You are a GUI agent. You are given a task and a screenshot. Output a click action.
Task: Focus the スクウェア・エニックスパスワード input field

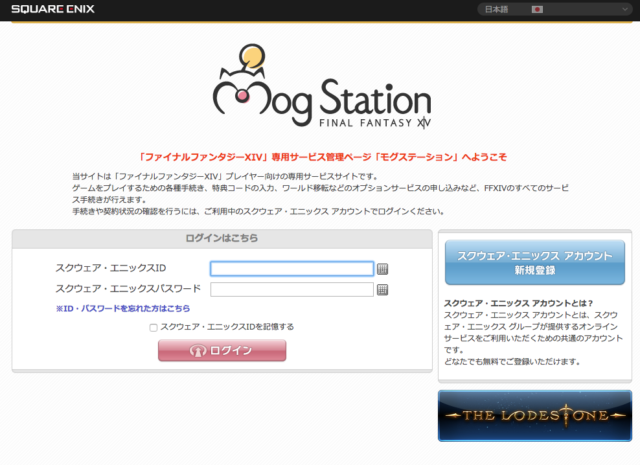(291, 289)
